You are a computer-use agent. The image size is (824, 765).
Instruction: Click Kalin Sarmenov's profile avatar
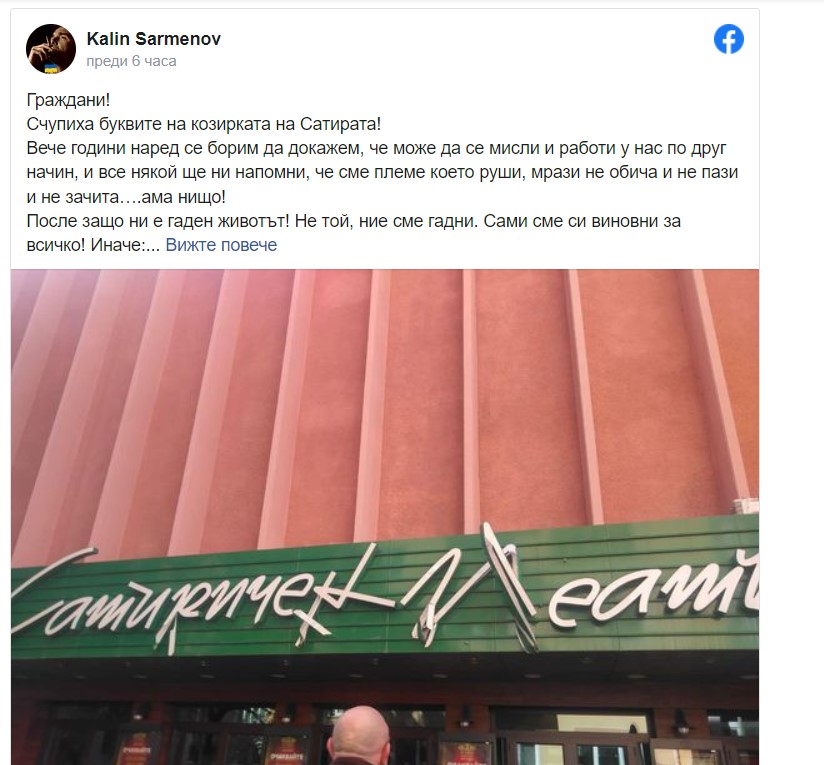pos(51,49)
